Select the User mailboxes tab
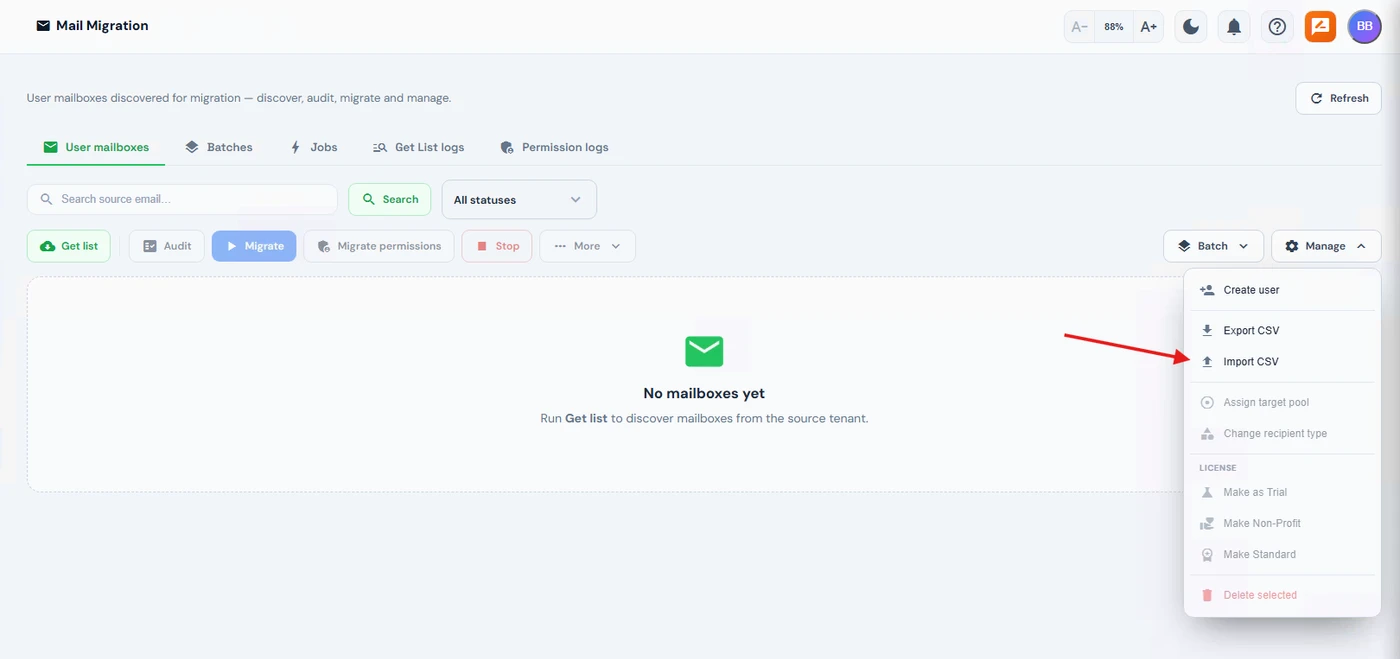The image size is (1400, 659). [96, 147]
